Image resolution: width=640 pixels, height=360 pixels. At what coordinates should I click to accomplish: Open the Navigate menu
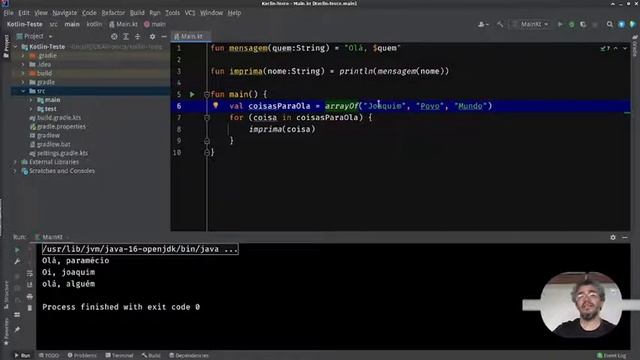(64, 13)
